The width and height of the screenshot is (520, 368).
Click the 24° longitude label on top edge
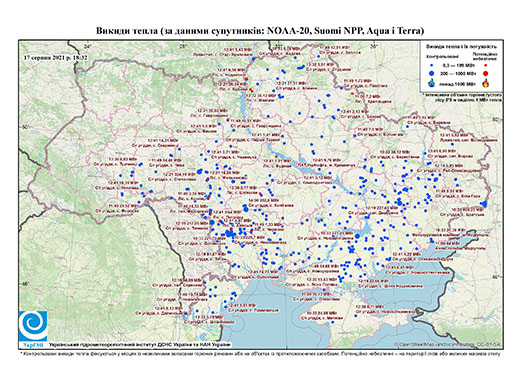87,46
